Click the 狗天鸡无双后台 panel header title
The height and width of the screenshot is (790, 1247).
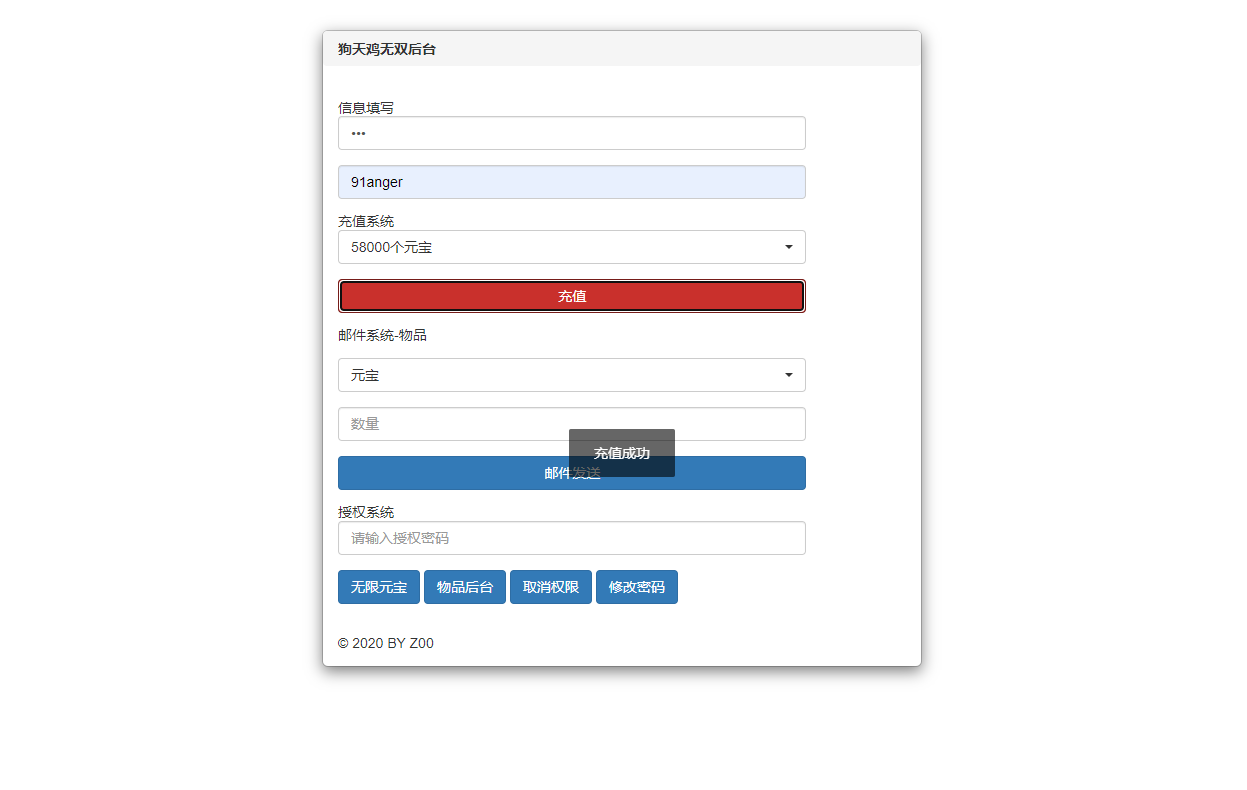click(387, 49)
